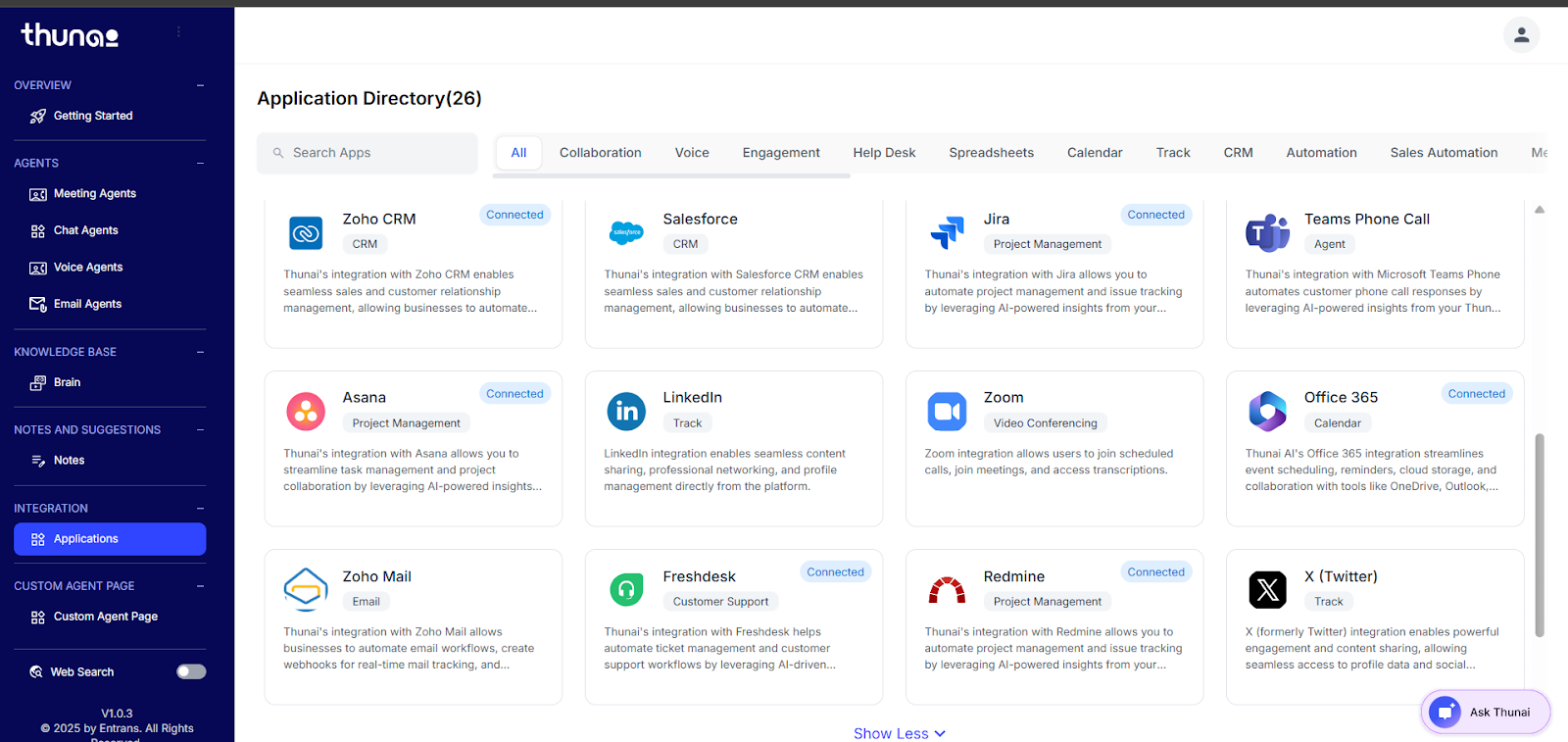
Task: Click the Teams Phone Call logo
Action: point(1267,232)
